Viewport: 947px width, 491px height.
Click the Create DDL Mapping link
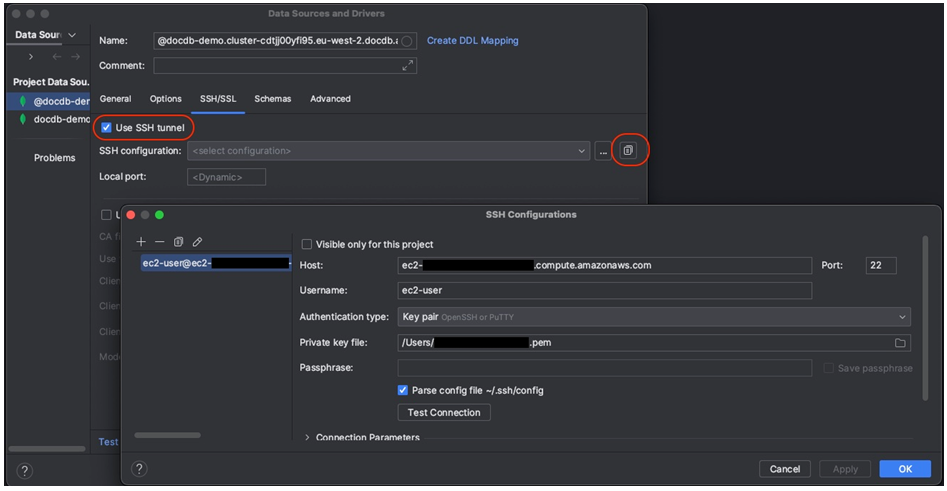coord(472,41)
